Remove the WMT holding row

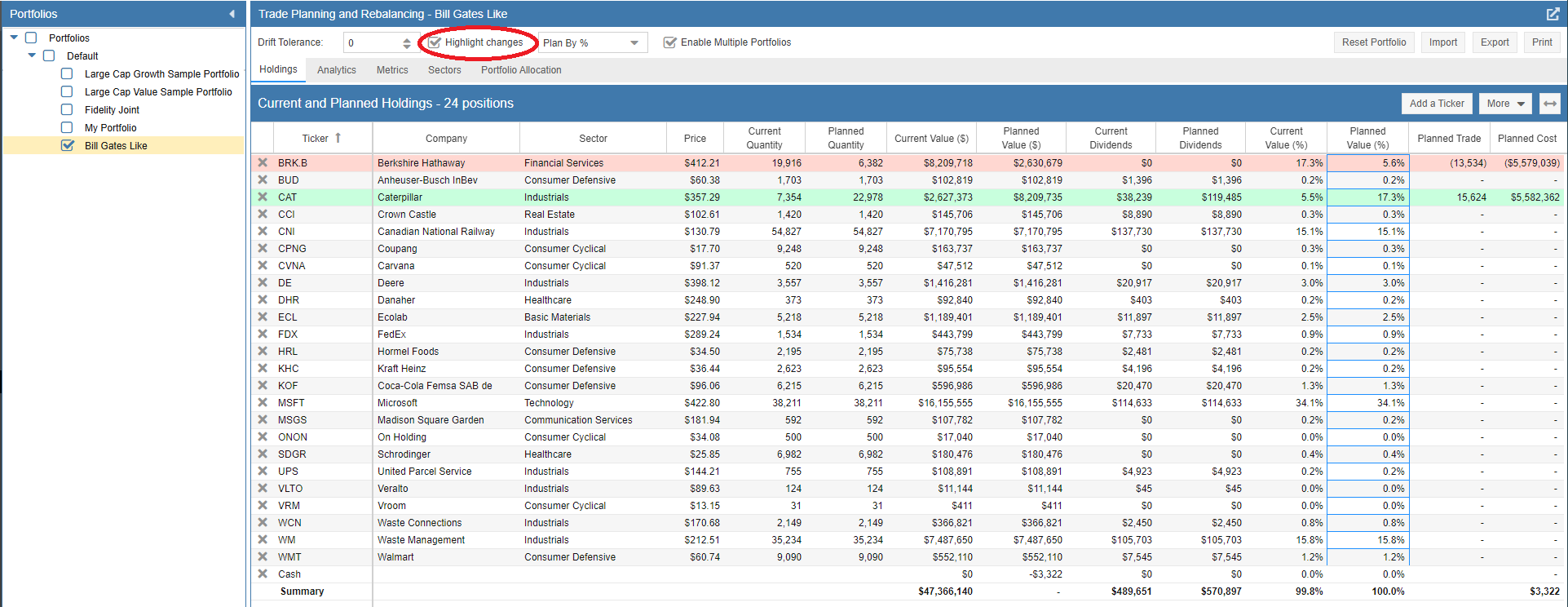[263, 556]
